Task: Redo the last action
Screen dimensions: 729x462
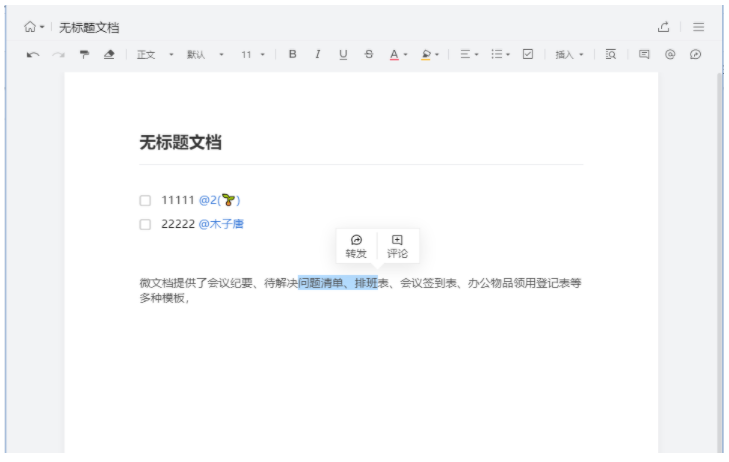Action: [58, 55]
